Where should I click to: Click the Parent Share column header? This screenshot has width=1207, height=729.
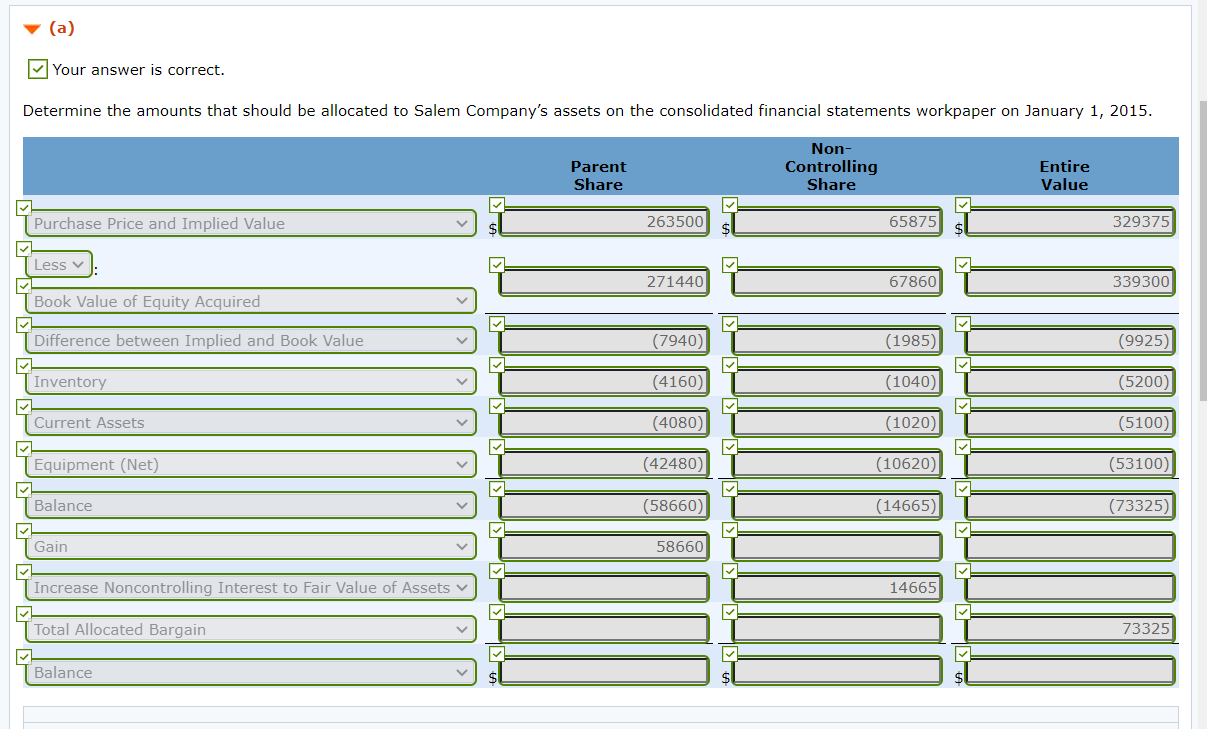coord(598,175)
